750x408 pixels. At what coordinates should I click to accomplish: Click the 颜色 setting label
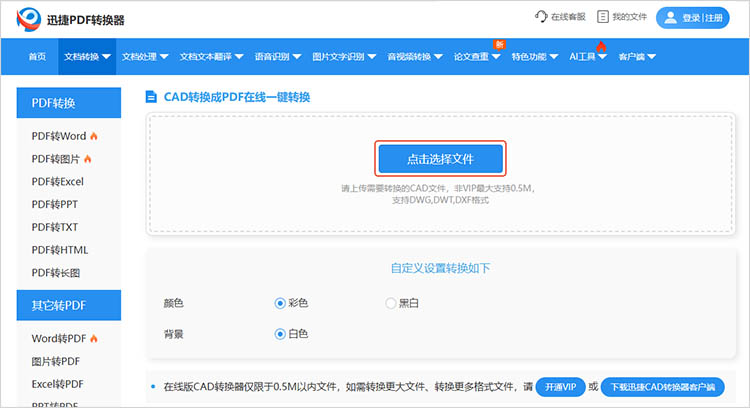pos(174,303)
